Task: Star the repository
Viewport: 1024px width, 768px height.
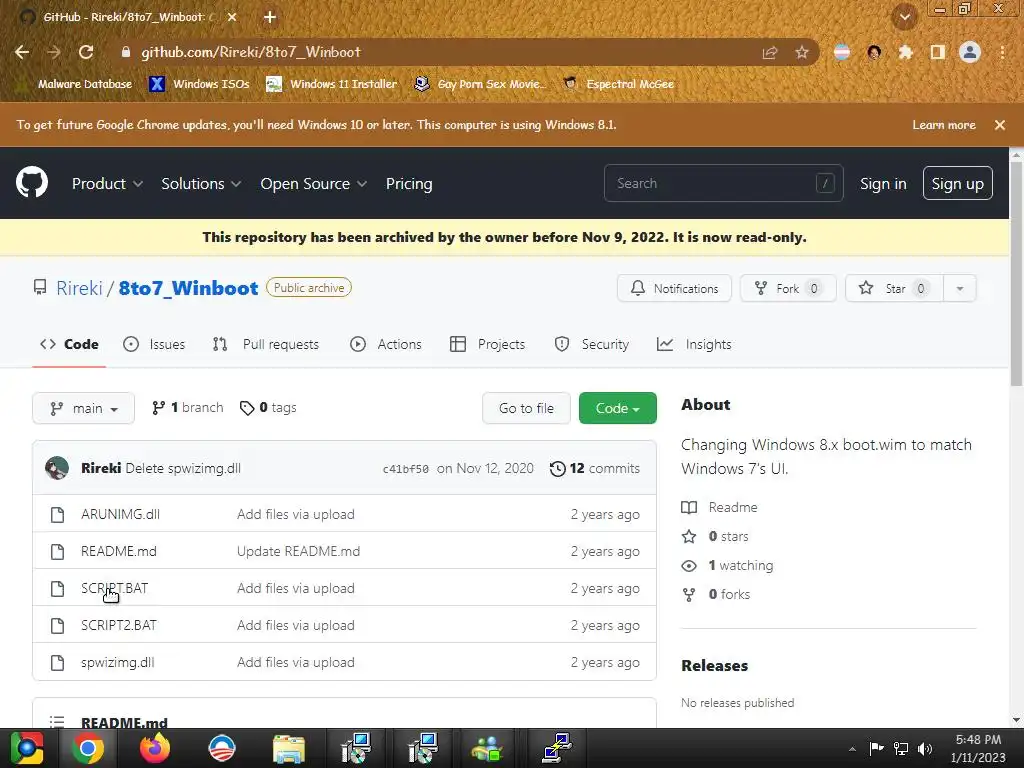Action: click(894, 288)
